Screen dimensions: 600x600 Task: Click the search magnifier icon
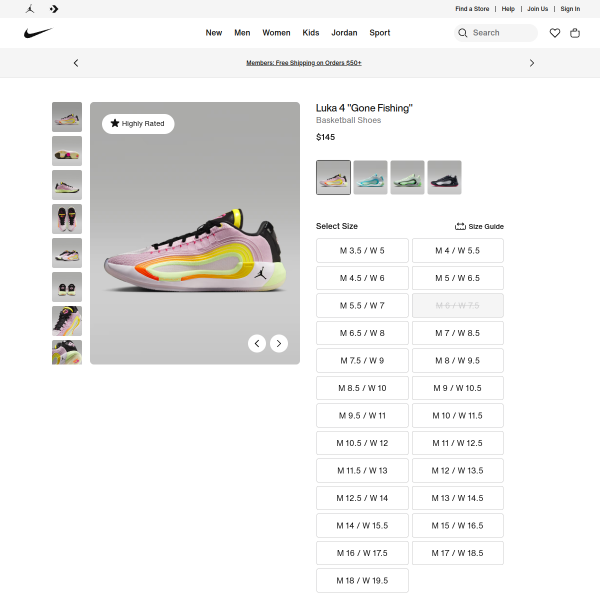tap(463, 33)
